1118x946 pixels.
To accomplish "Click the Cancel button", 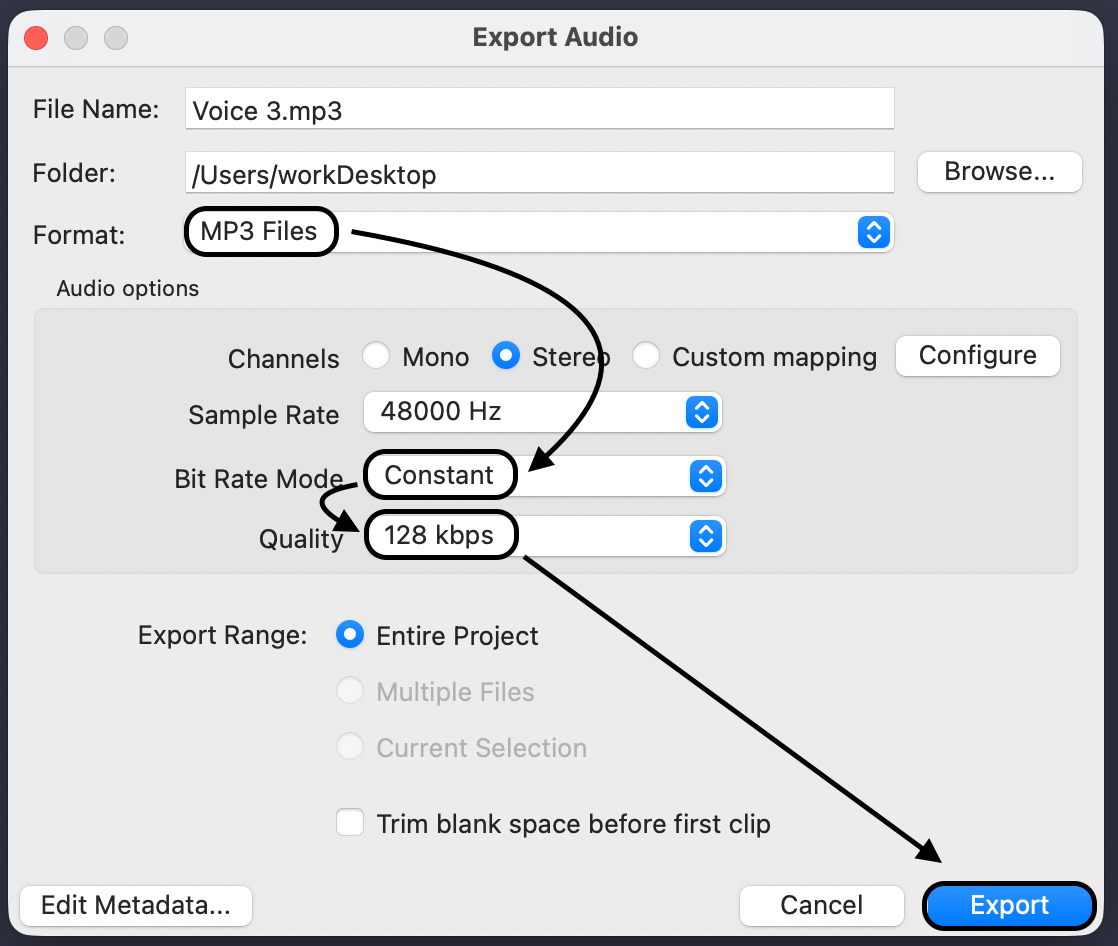I will point(821,906).
